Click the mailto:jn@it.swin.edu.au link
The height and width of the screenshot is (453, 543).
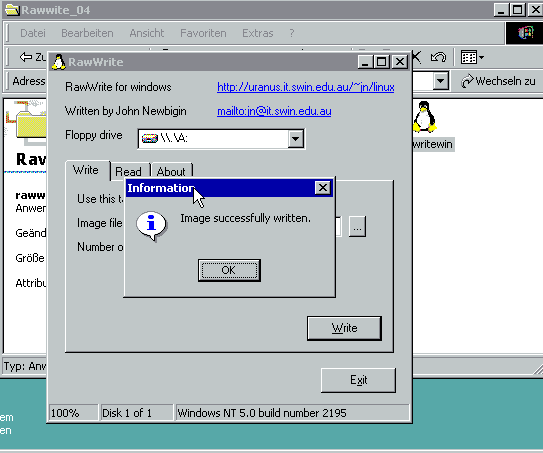point(274,111)
